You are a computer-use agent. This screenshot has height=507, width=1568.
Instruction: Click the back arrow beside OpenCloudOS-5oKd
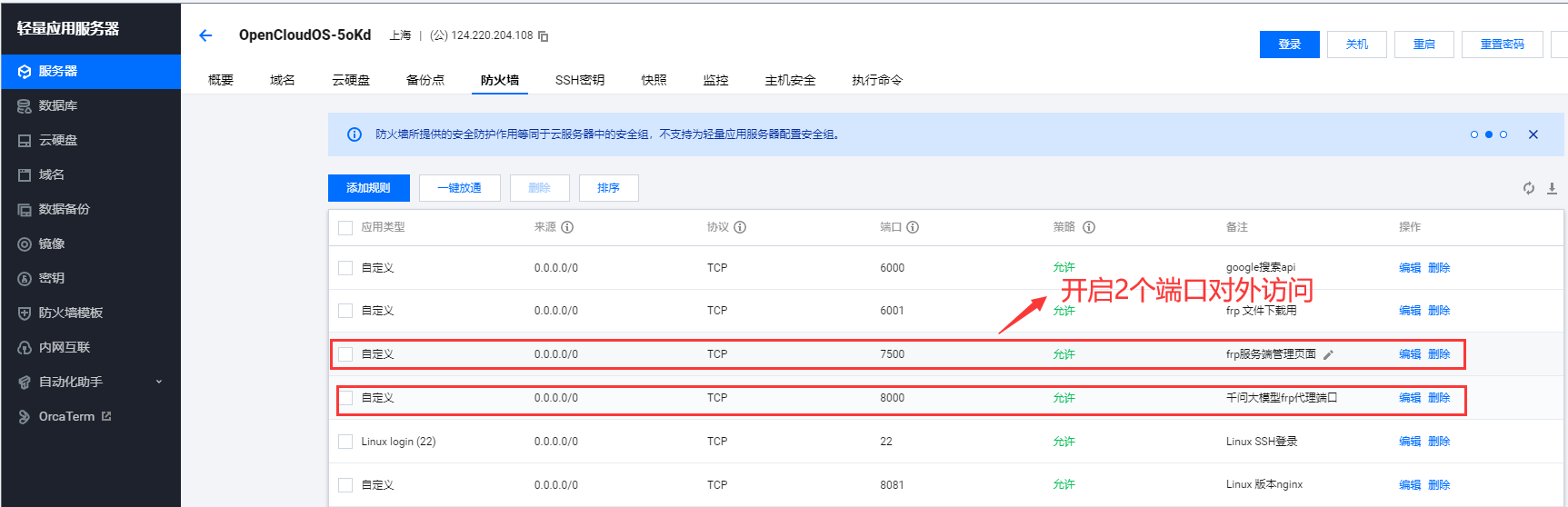205,35
